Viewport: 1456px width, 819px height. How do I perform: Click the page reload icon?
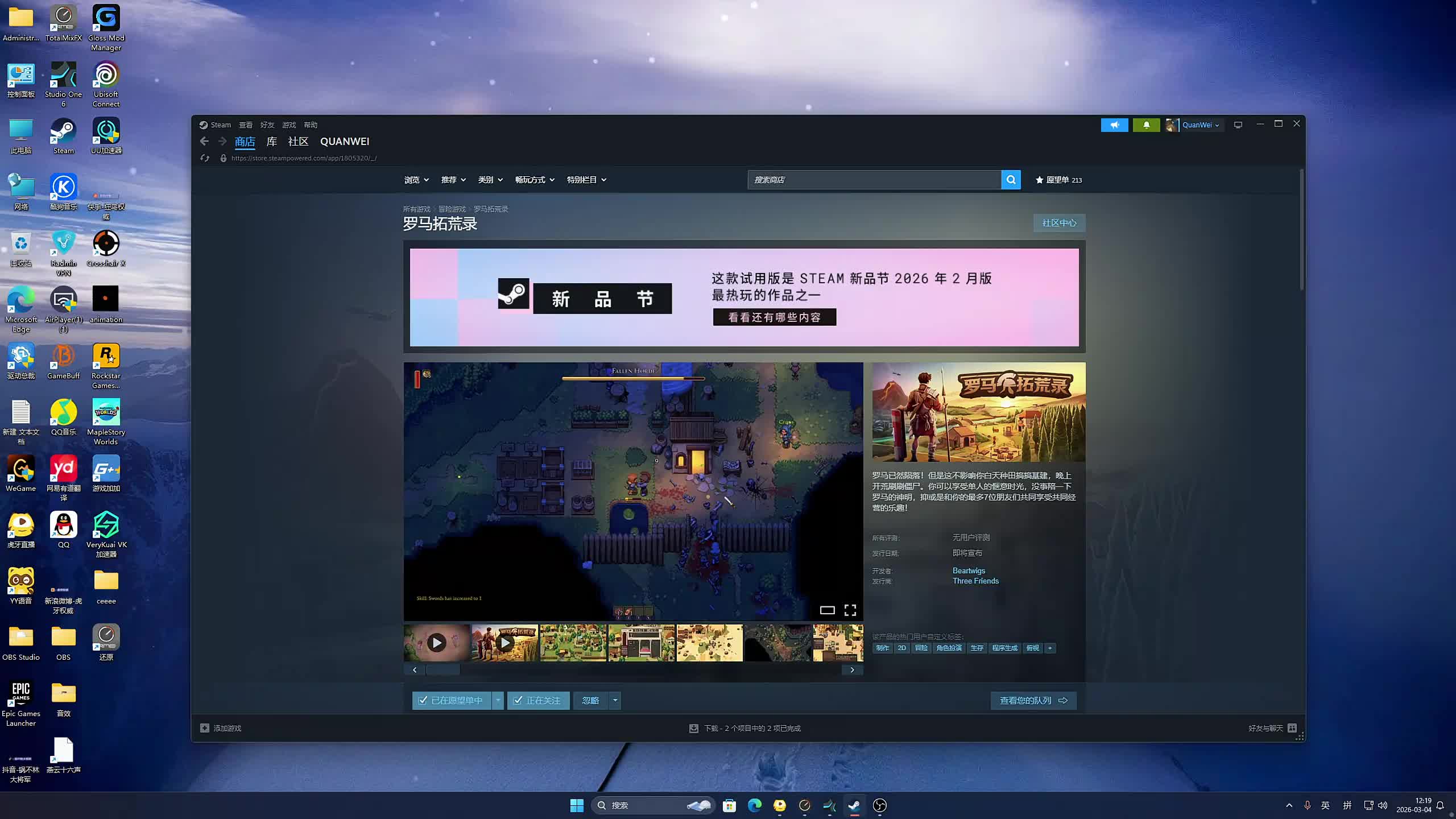click(205, 158)
